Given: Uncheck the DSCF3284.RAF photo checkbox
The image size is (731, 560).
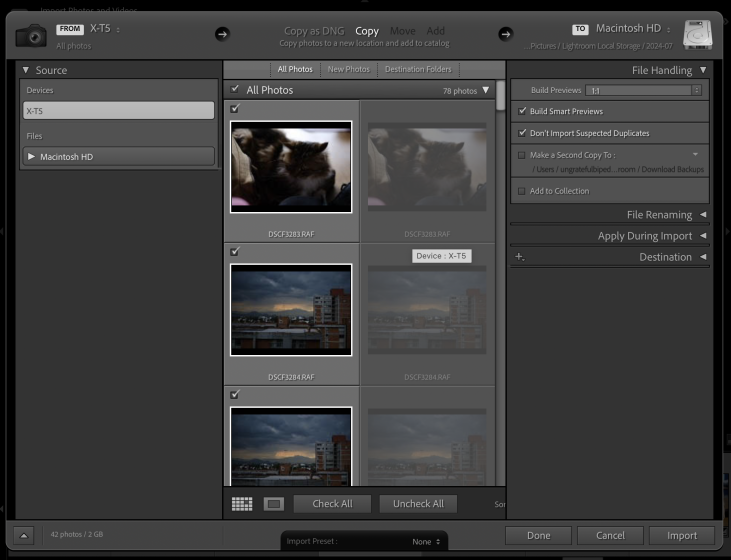Looking at the screenshot, I should tap(235, 251).
